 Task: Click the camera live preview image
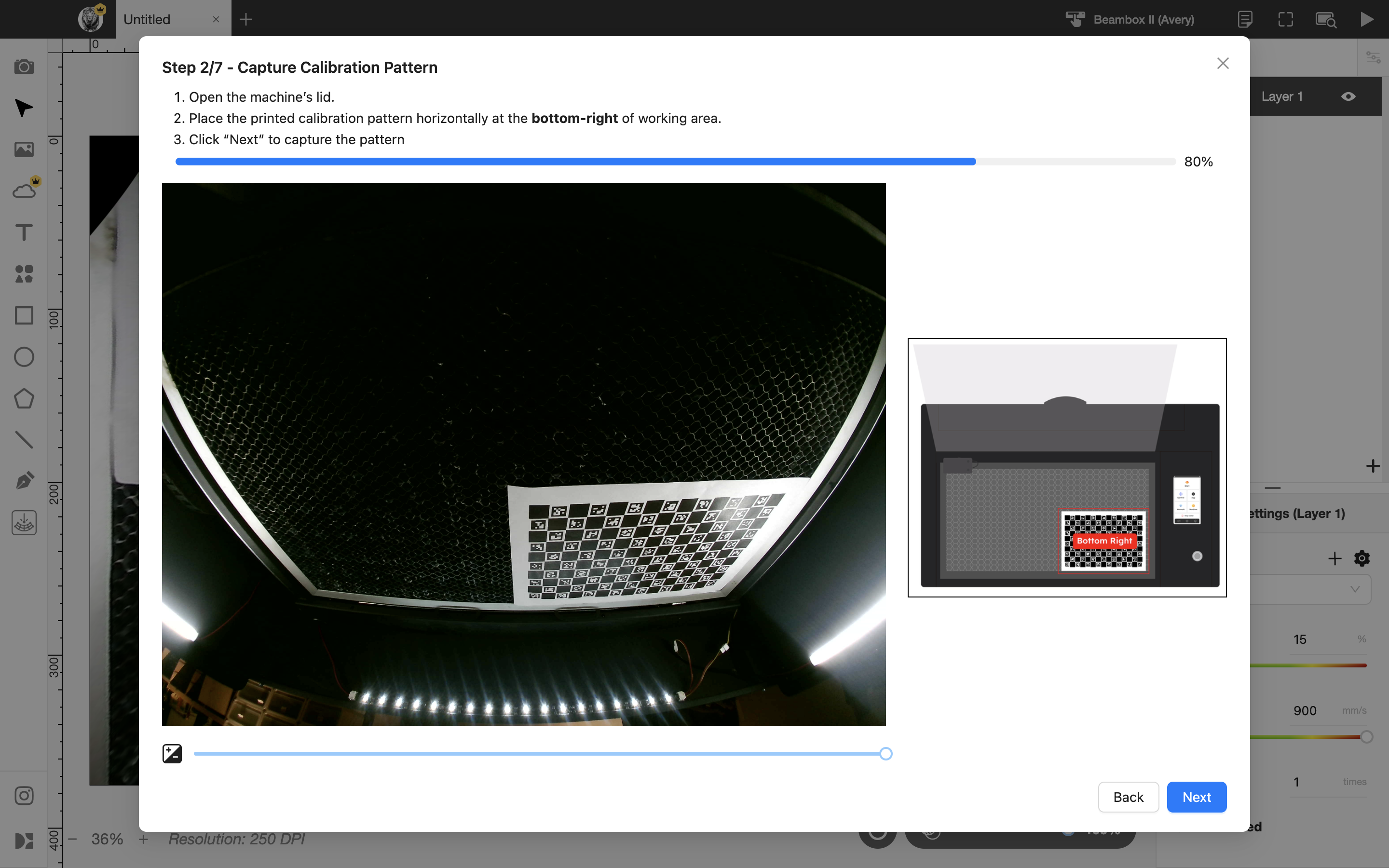(x=523, y=453)
